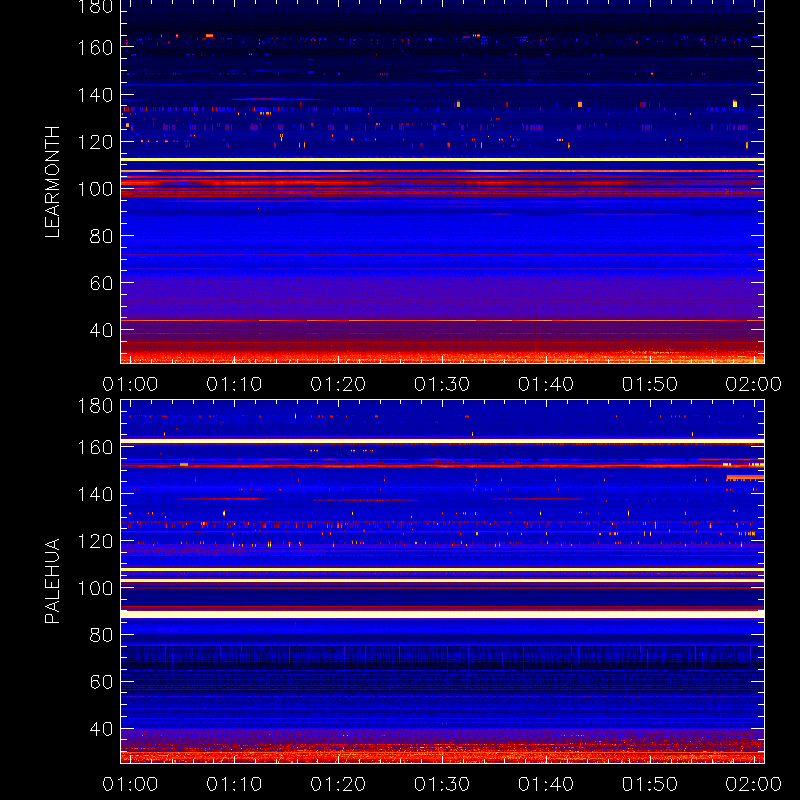Viewport: 800px width, 800px height.
Task: Click the 01:30 time label under the Palehua plot
Action: tap(442, 784)
